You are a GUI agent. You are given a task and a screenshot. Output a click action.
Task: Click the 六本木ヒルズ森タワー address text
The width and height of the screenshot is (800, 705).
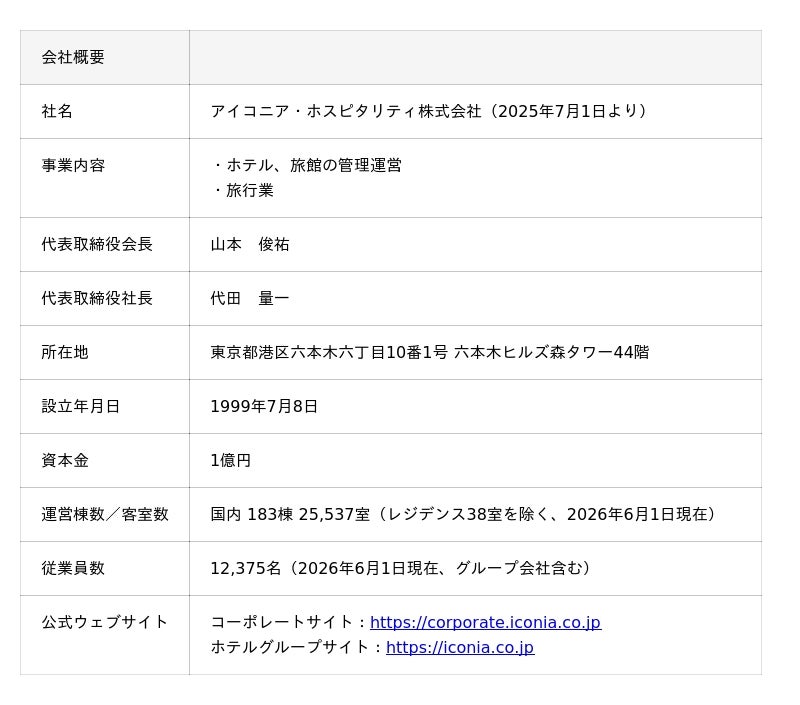point(533,352)
